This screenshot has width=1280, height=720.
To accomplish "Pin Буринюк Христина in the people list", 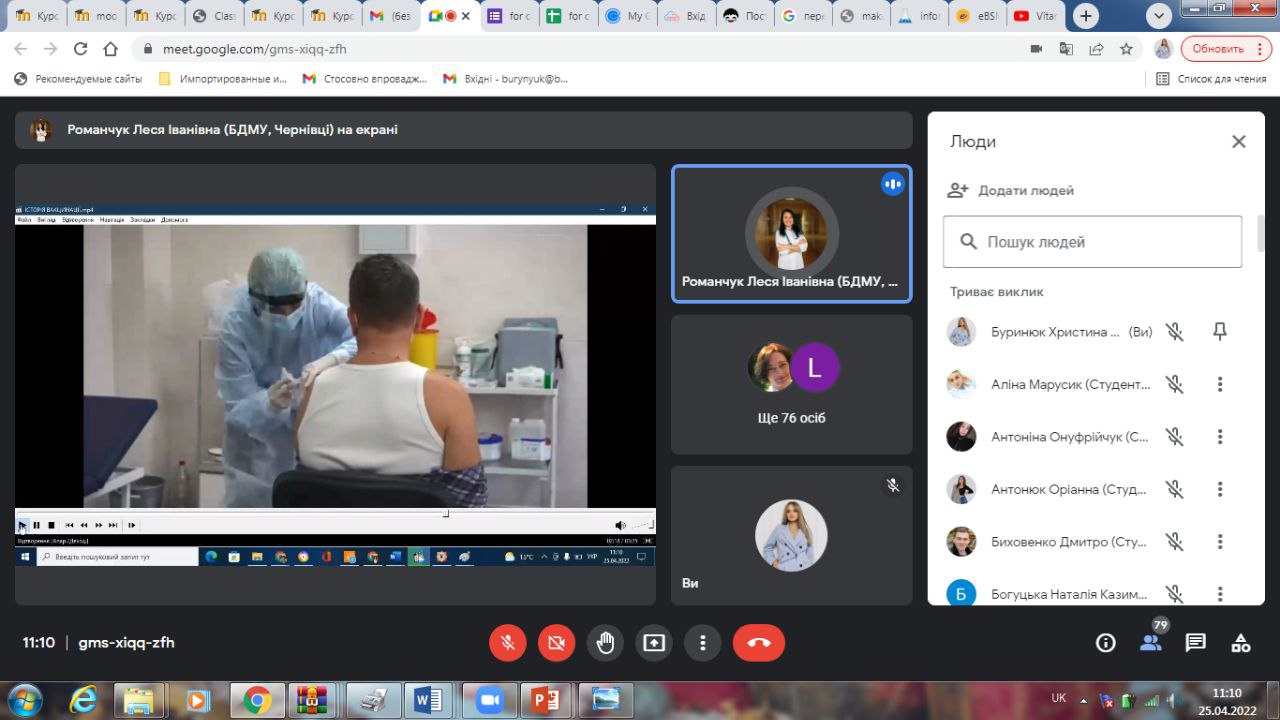I will 1219,331.
